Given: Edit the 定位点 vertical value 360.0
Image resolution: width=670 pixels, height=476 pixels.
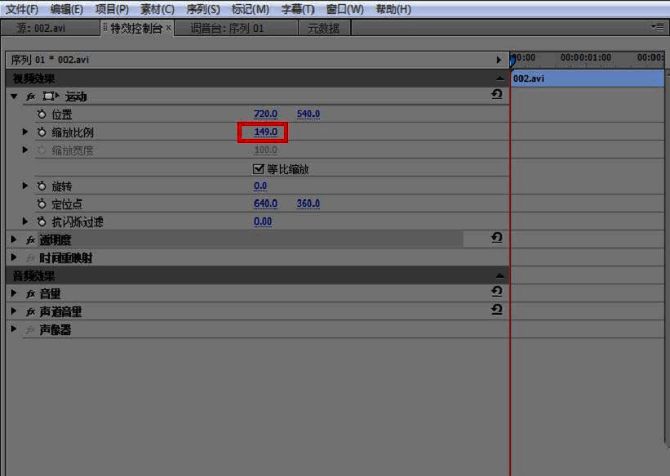Looking at the screenshot, I should (308, 204).
